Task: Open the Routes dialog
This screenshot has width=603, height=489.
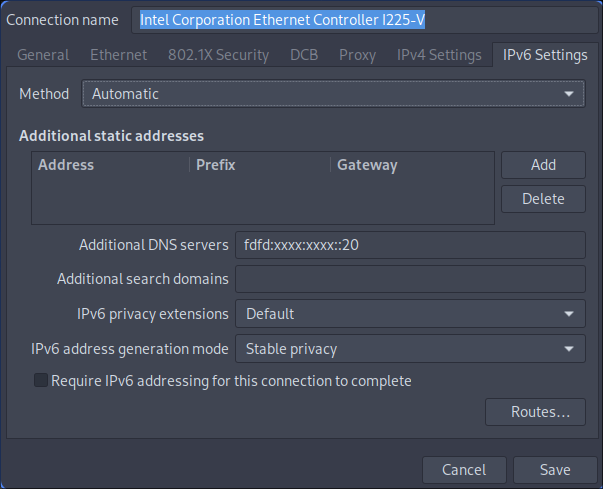Action: pos(535,412)
